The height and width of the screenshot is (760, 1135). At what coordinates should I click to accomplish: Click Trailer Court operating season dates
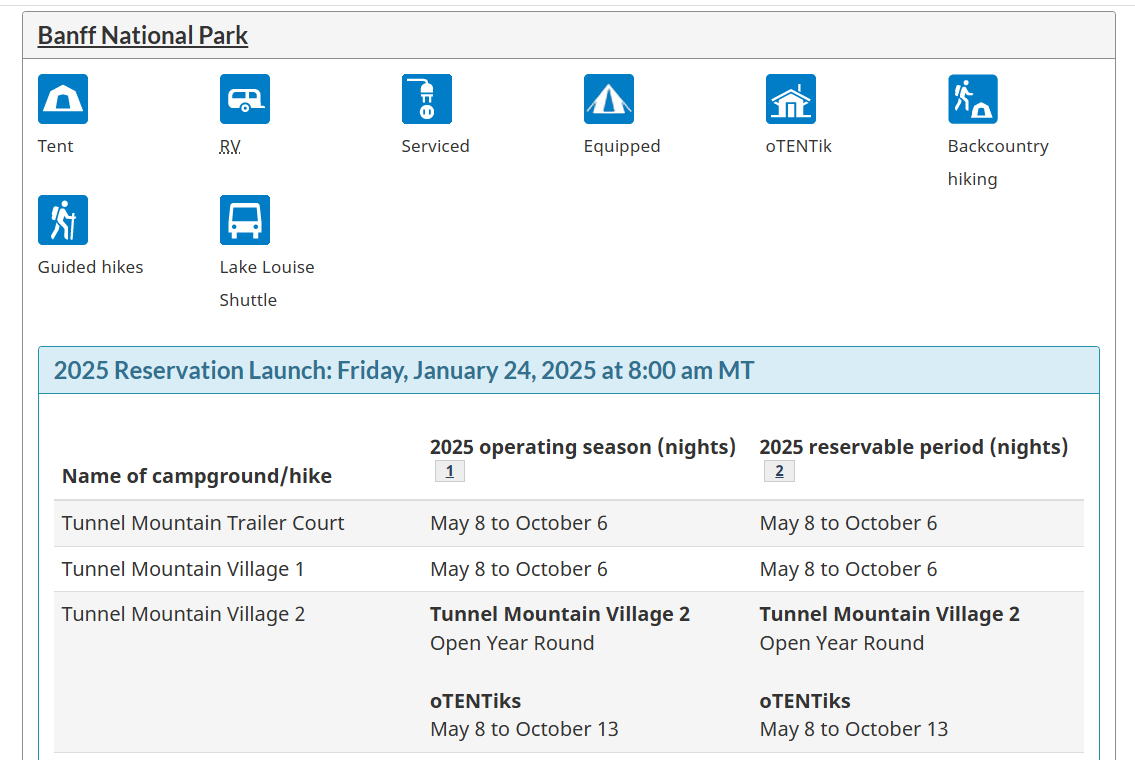pos(519,523)
